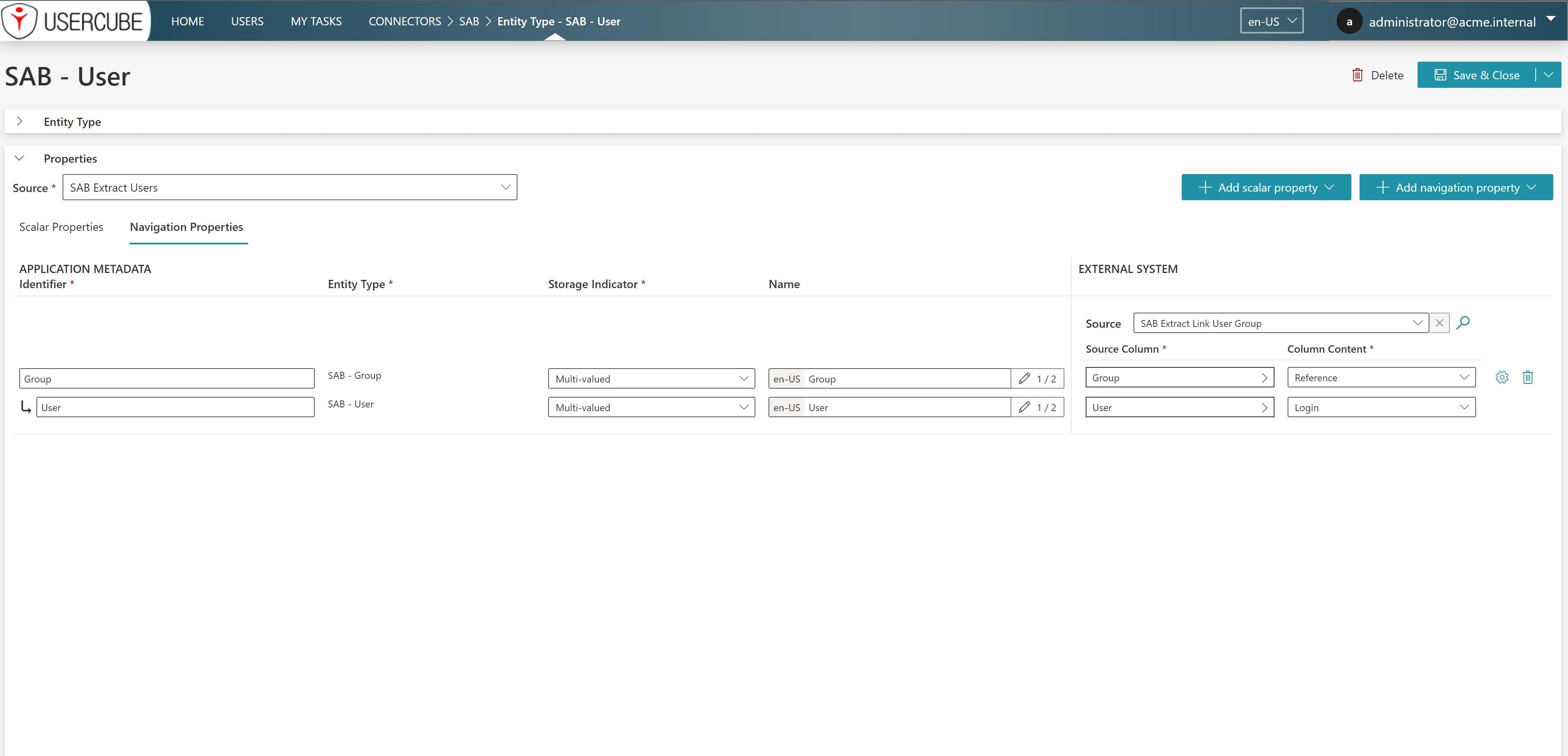Click Add navigation property button
This screenshot has height=756, width=1568.
coord(1456,188)
